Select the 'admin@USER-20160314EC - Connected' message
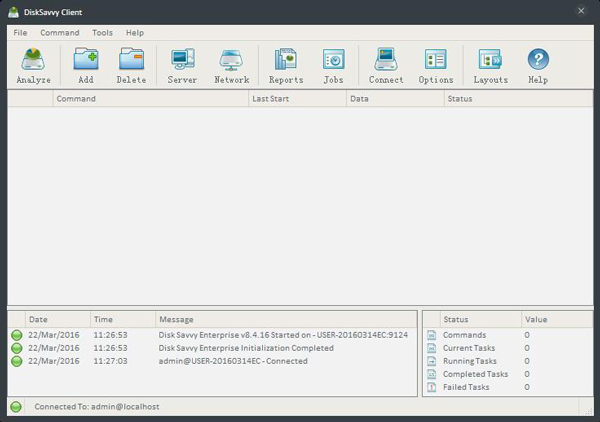Image resolution: width=600 pixels, height=422 pixels. click(233, 361)
